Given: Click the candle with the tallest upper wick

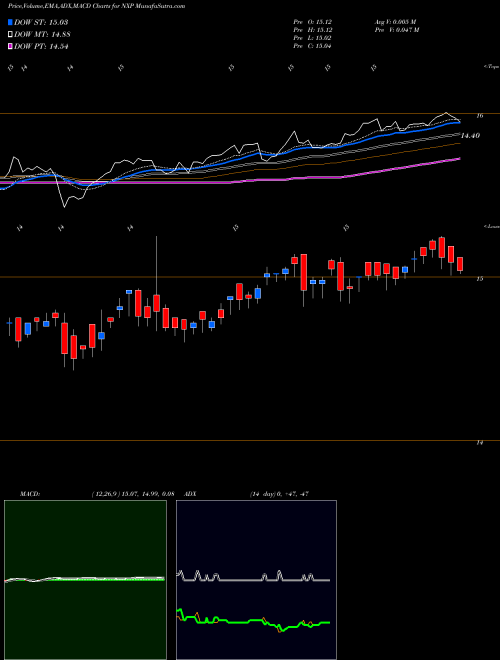Looking at the screenshot, I should click(157, 303).
